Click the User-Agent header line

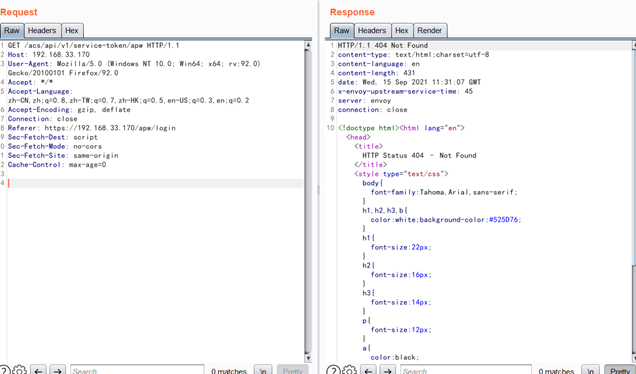[x=134, y=68]
